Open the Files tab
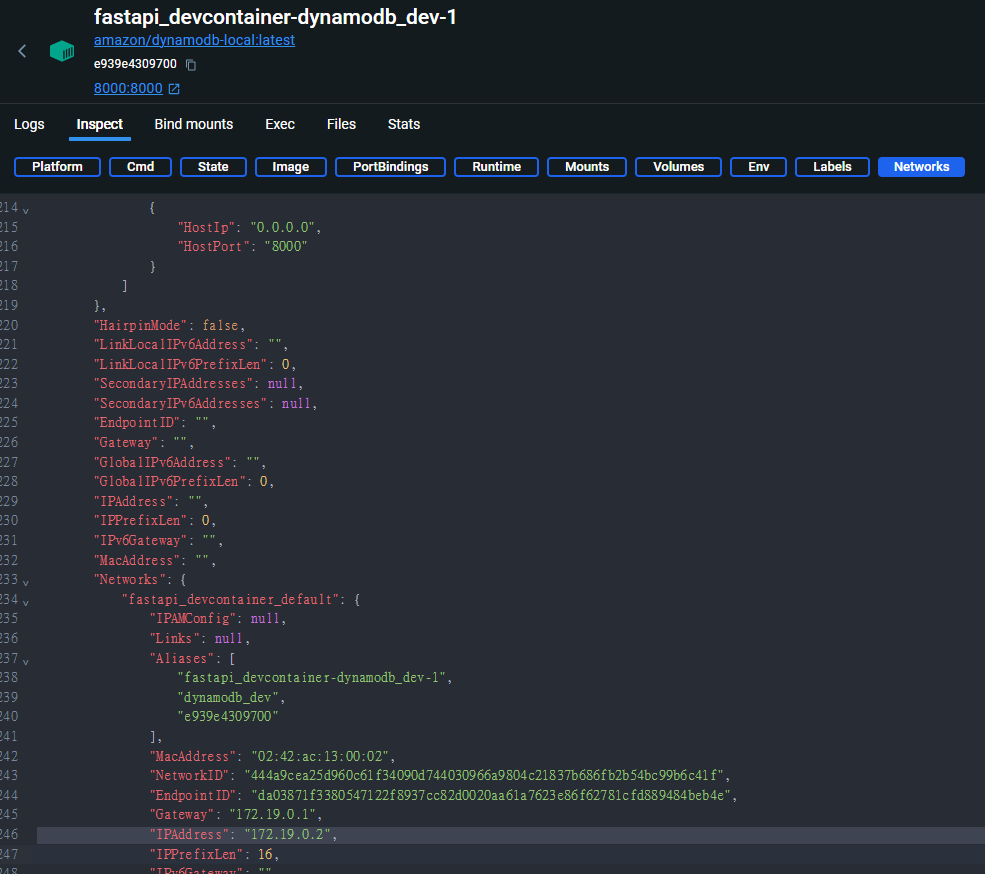This screenshot has width=985, height=874. 341,124
